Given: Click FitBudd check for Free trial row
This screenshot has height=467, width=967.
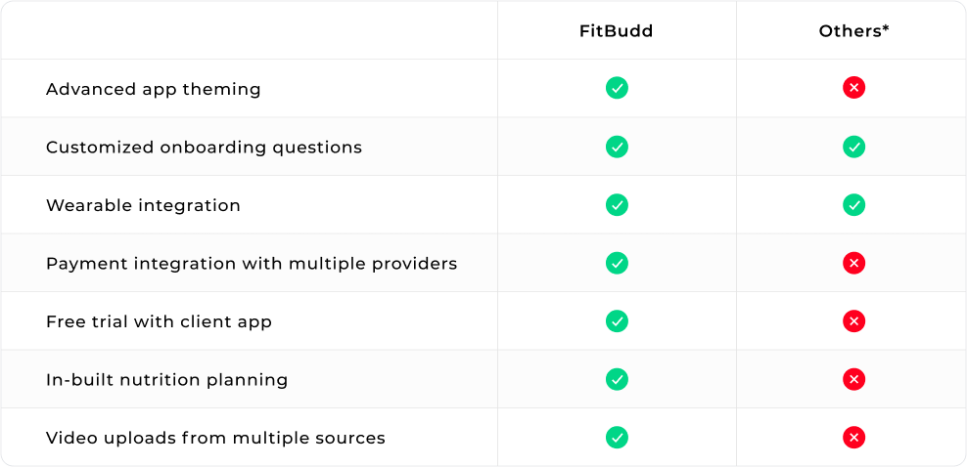Looking at the screenshot, I should [x=617, y=321].
